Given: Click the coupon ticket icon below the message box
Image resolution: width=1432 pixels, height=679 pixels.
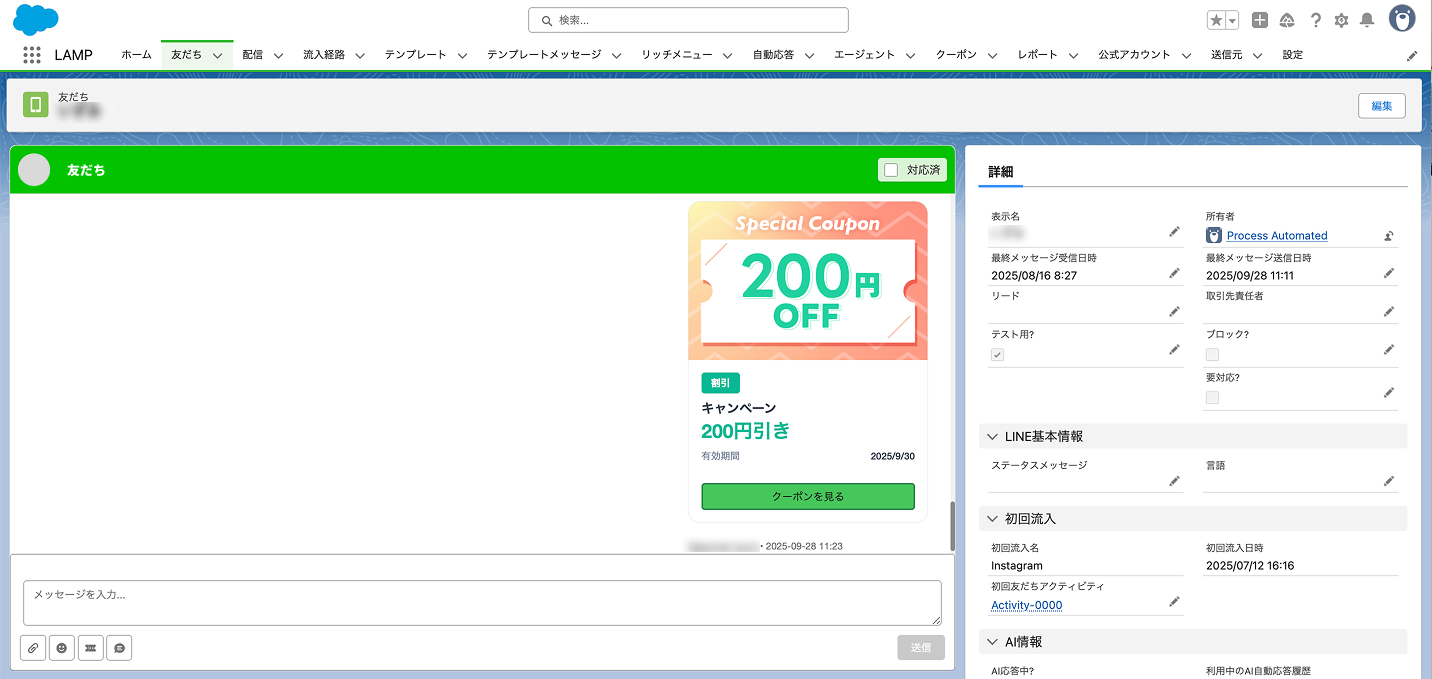Looking at the screenshot, I should [x=90, y=648].
